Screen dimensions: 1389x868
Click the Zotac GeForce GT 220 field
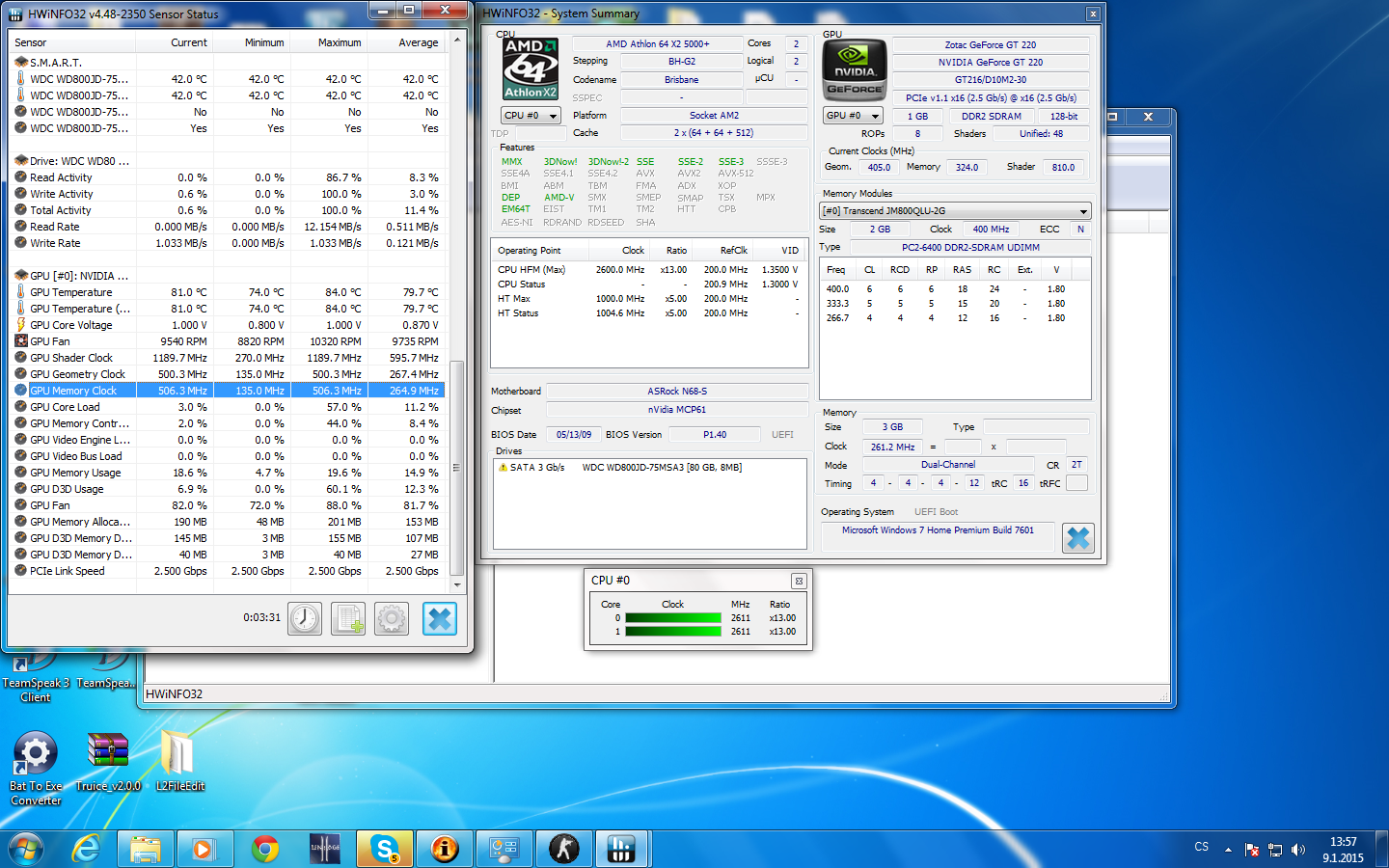pyautogui.click(x=991, y=44)
